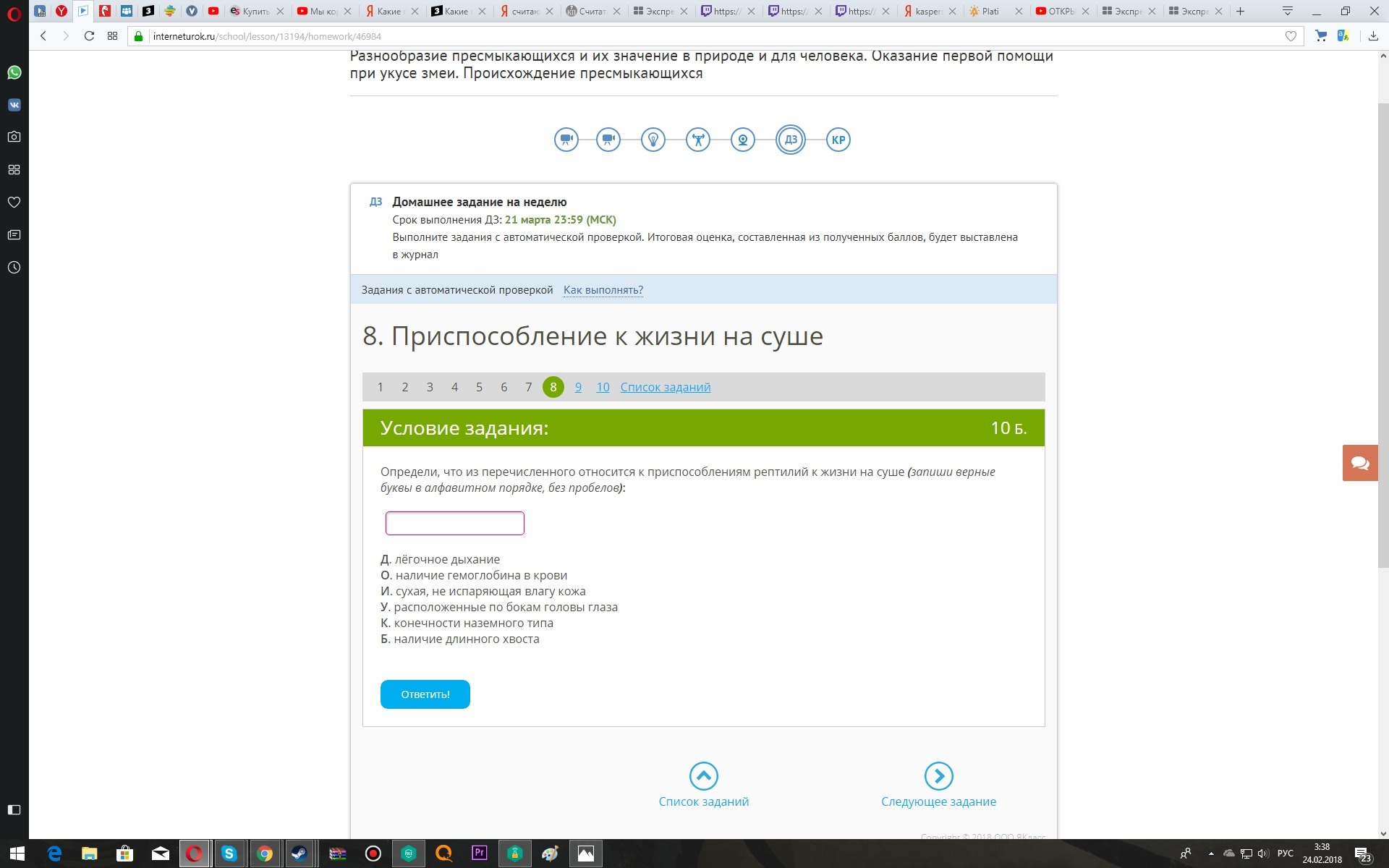The height and width of the screenshot is (868, 1389).
Task: Open personal news in Opera sidebar
Action: [x=14, y=234]
